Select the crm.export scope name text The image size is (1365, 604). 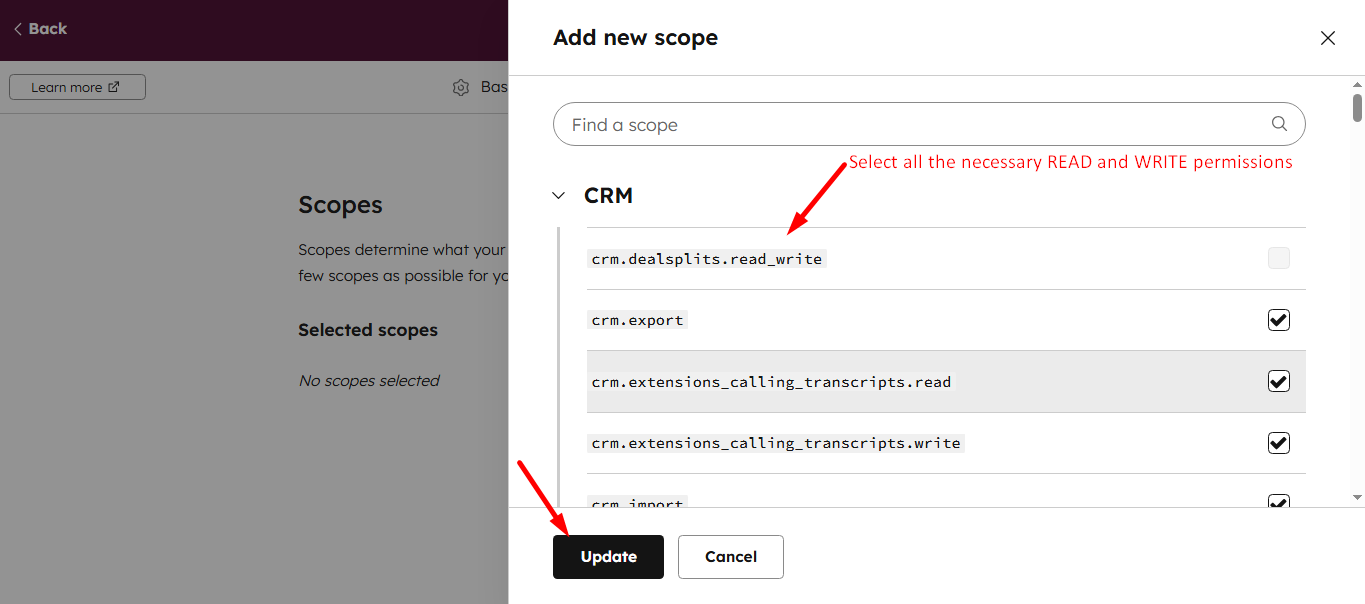pyautogui.click(x=637, y=320)
